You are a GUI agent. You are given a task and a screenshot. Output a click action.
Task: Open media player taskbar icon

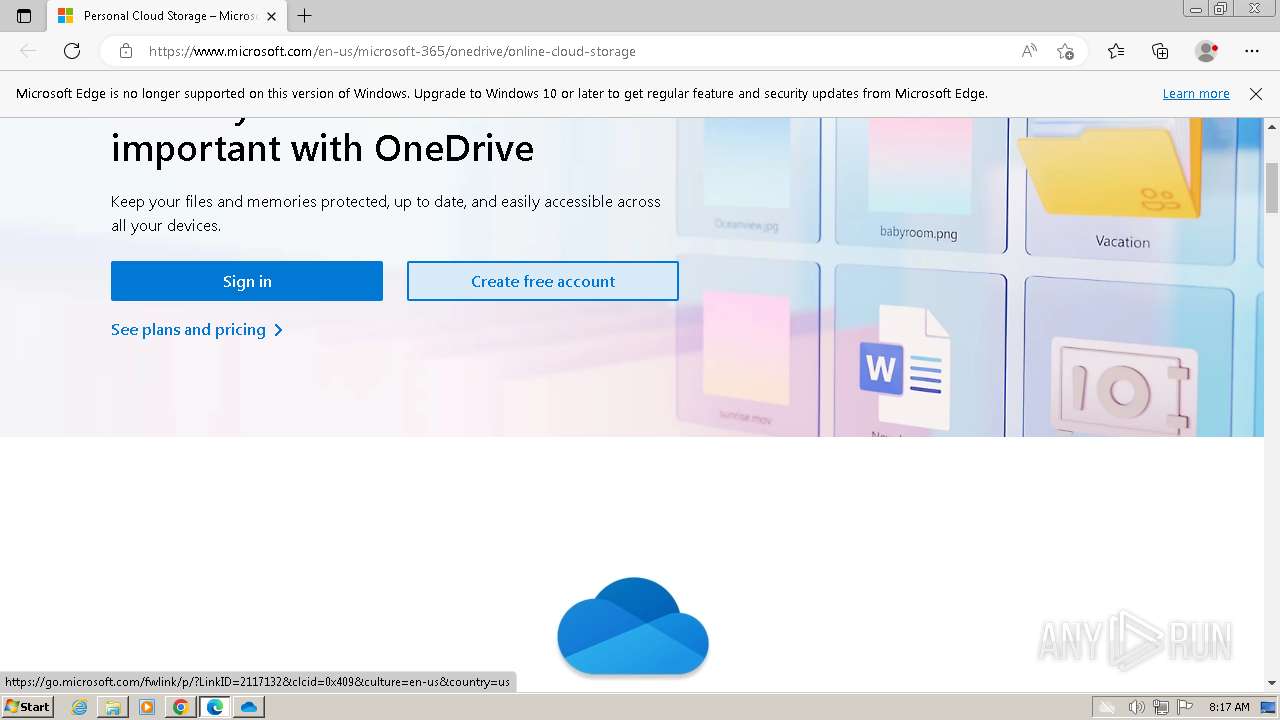coord(147,707)
